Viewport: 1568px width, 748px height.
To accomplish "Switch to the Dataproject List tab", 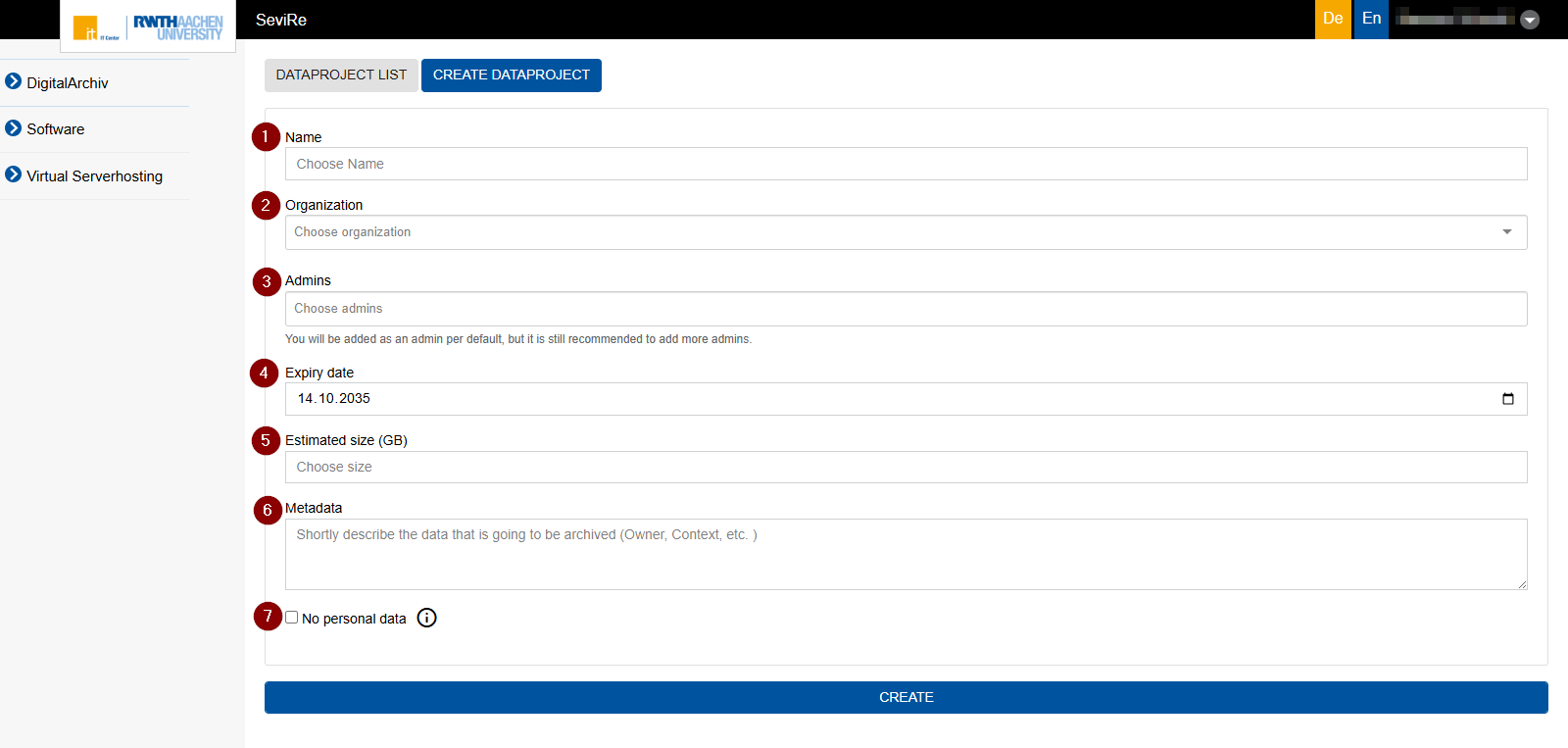I will tap(341, 75).
